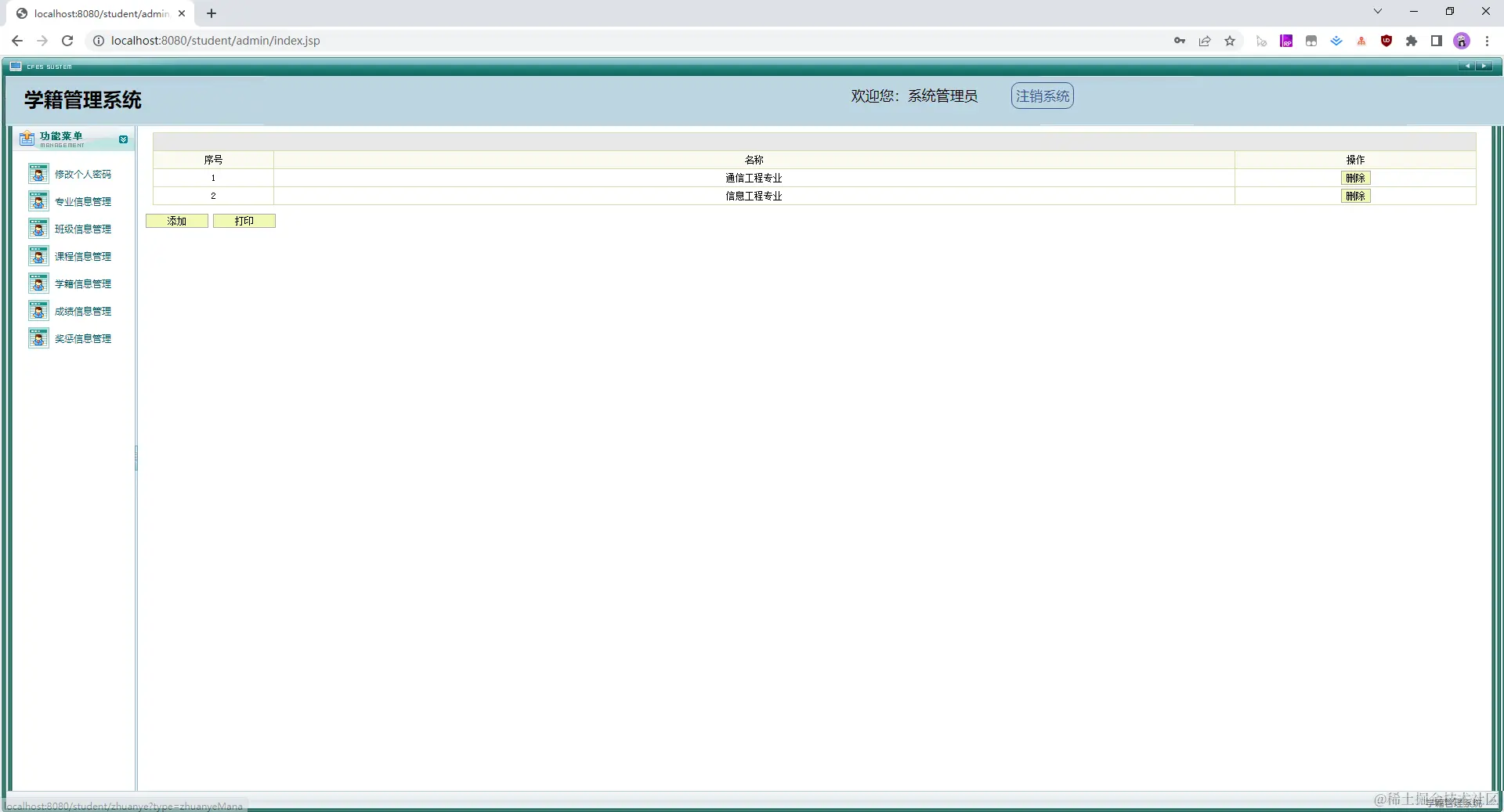Screen dimensions: 1504x812
Task: Open a new browser tab
Action: click(x=211, y=13)
